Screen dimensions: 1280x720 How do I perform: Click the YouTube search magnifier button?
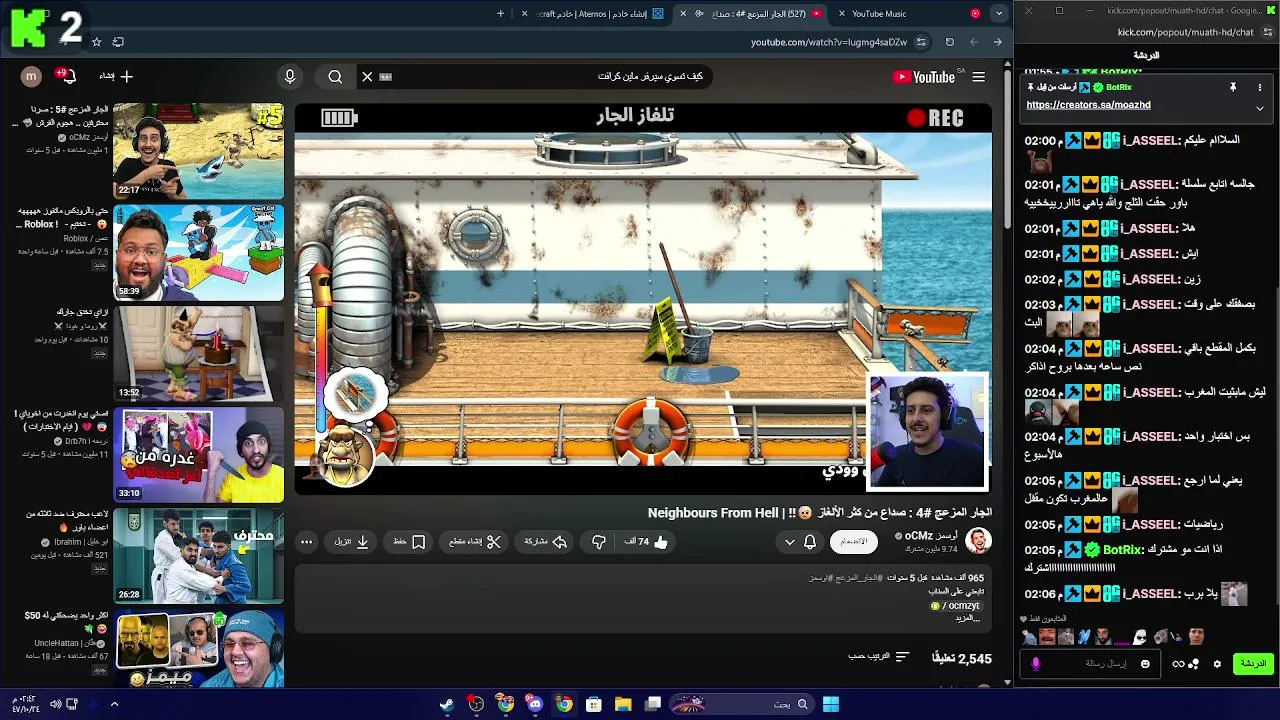pyautogui.click(x=335, y=76)
